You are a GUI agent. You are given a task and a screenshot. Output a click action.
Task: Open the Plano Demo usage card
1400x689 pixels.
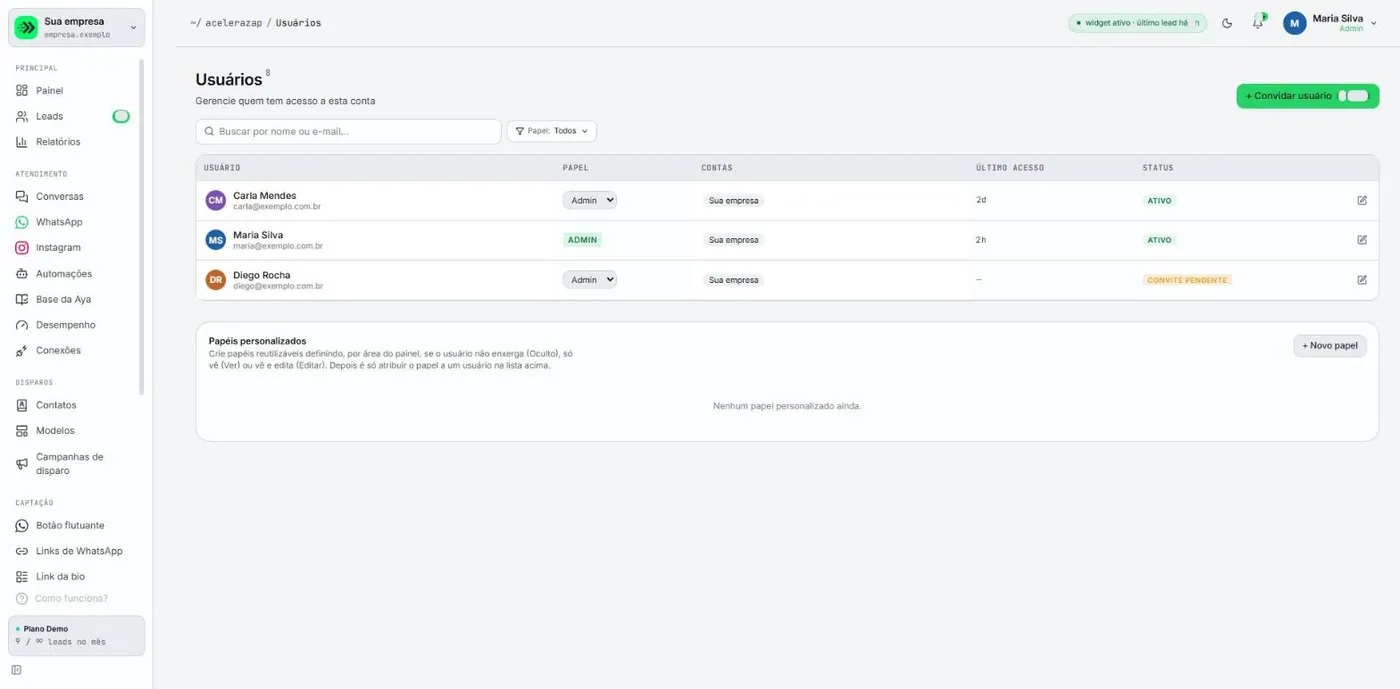pyautogui.click(x=77, y=636)
